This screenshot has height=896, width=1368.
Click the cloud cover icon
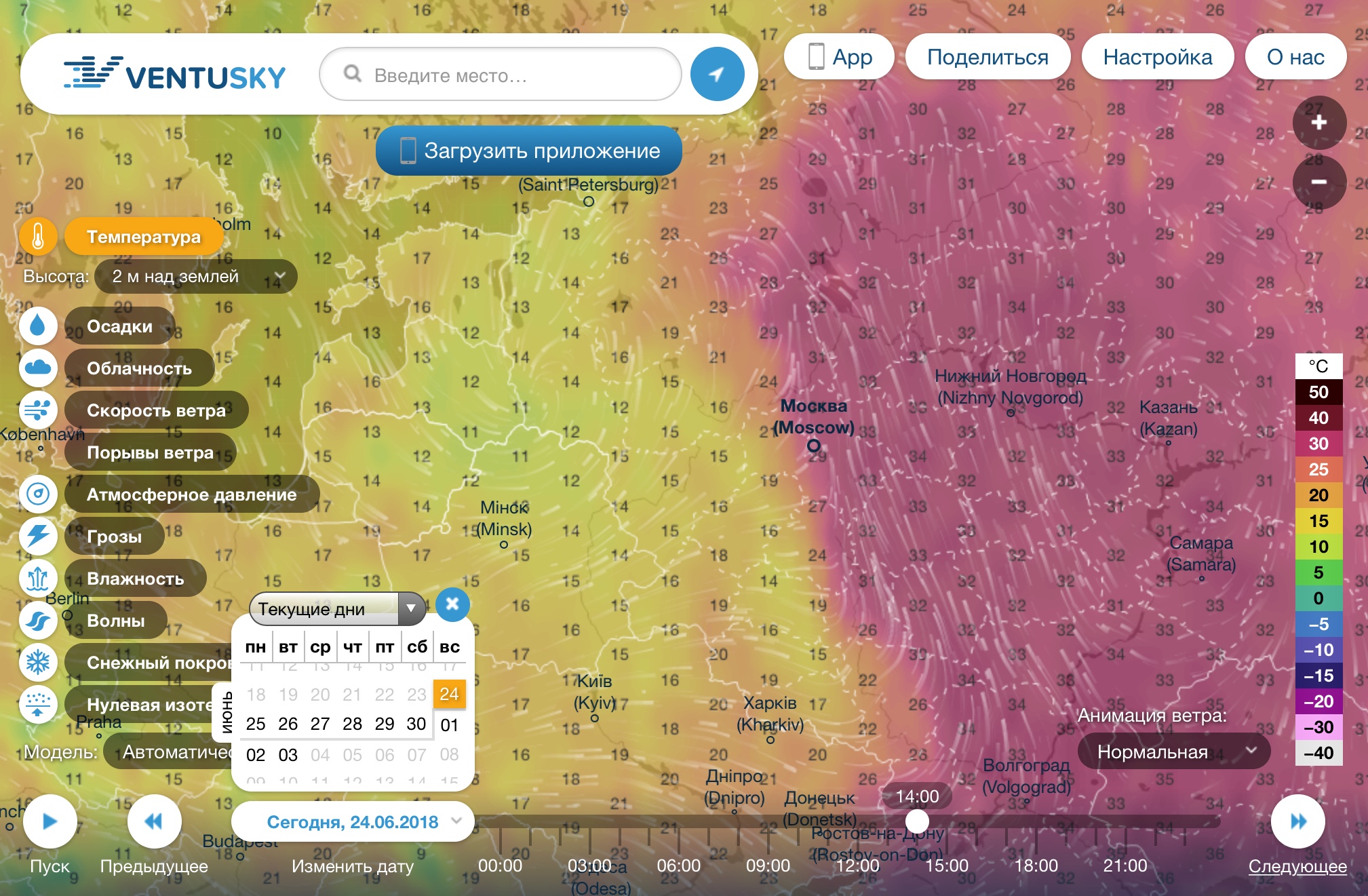38,368
